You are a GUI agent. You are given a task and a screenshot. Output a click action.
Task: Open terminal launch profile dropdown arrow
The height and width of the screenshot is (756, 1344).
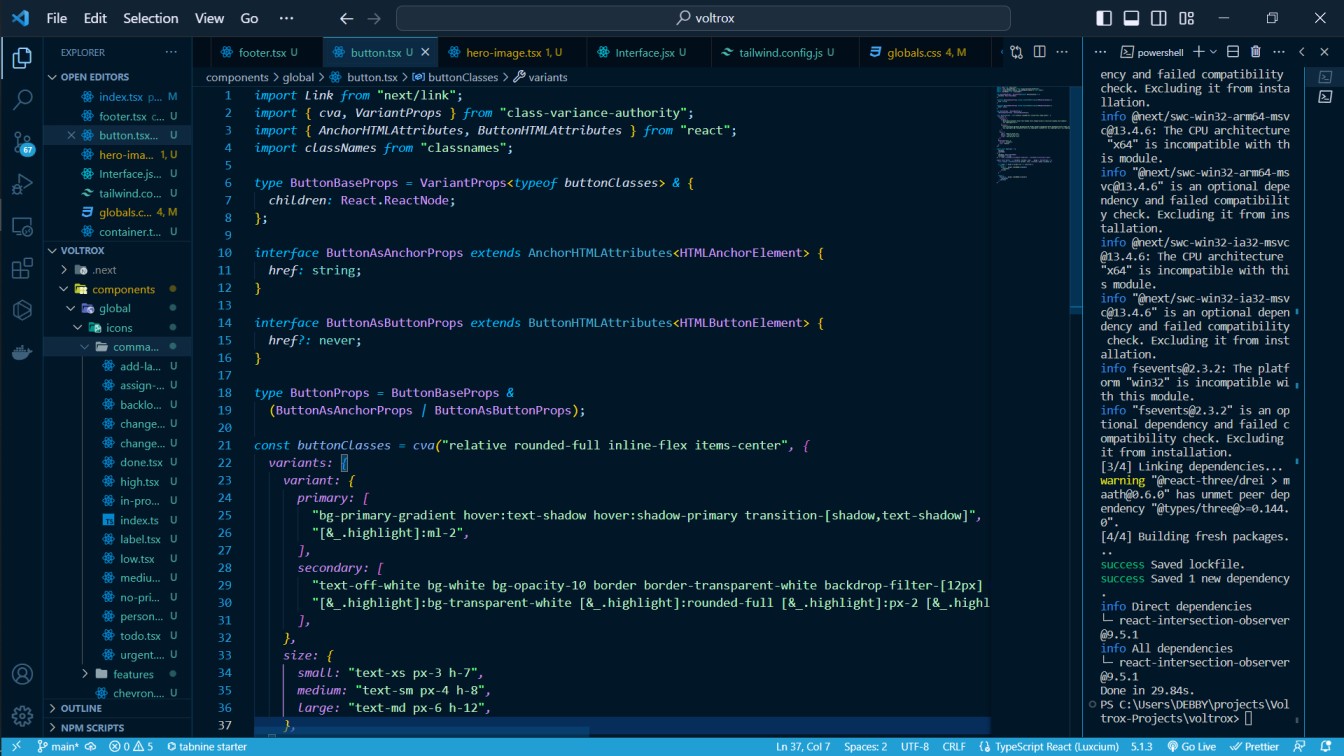coord(1213,52)
